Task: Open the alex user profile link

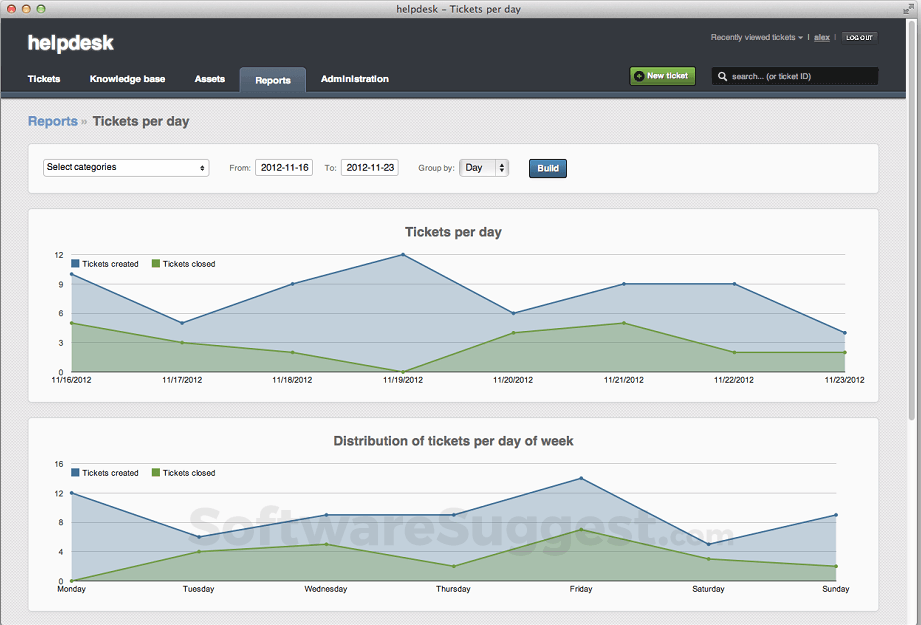Action: pyautogui.click(x=821, y=38)
